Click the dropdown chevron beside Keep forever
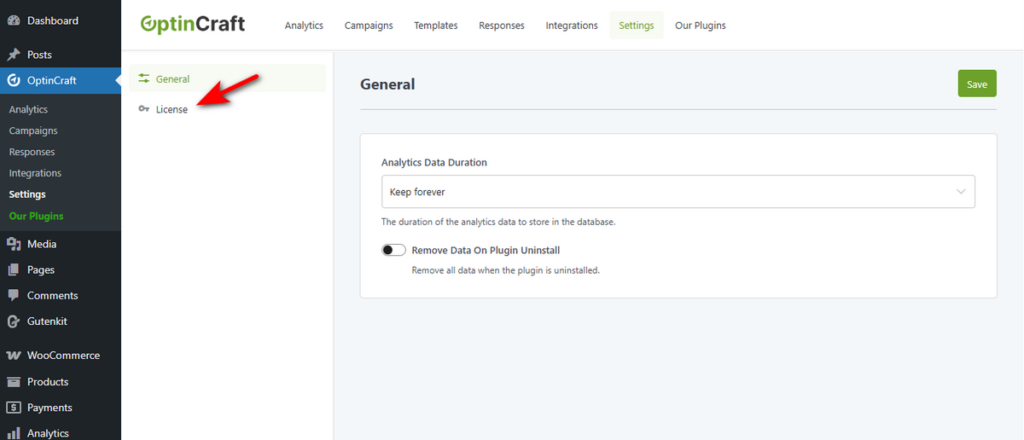Image resolution: width=1024 pixels, height=440 pixels. pos(961,191)
